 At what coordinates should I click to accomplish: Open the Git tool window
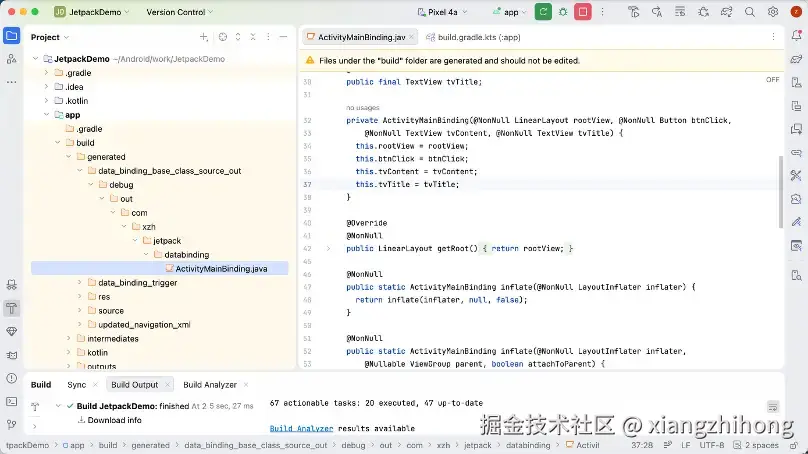[11, 425]
